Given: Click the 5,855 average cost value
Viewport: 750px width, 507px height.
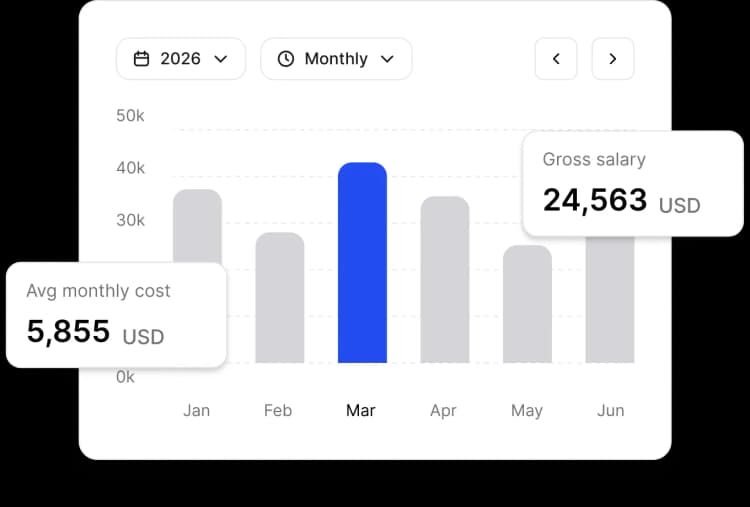Looking at the screenshot, I should [68, 331].
